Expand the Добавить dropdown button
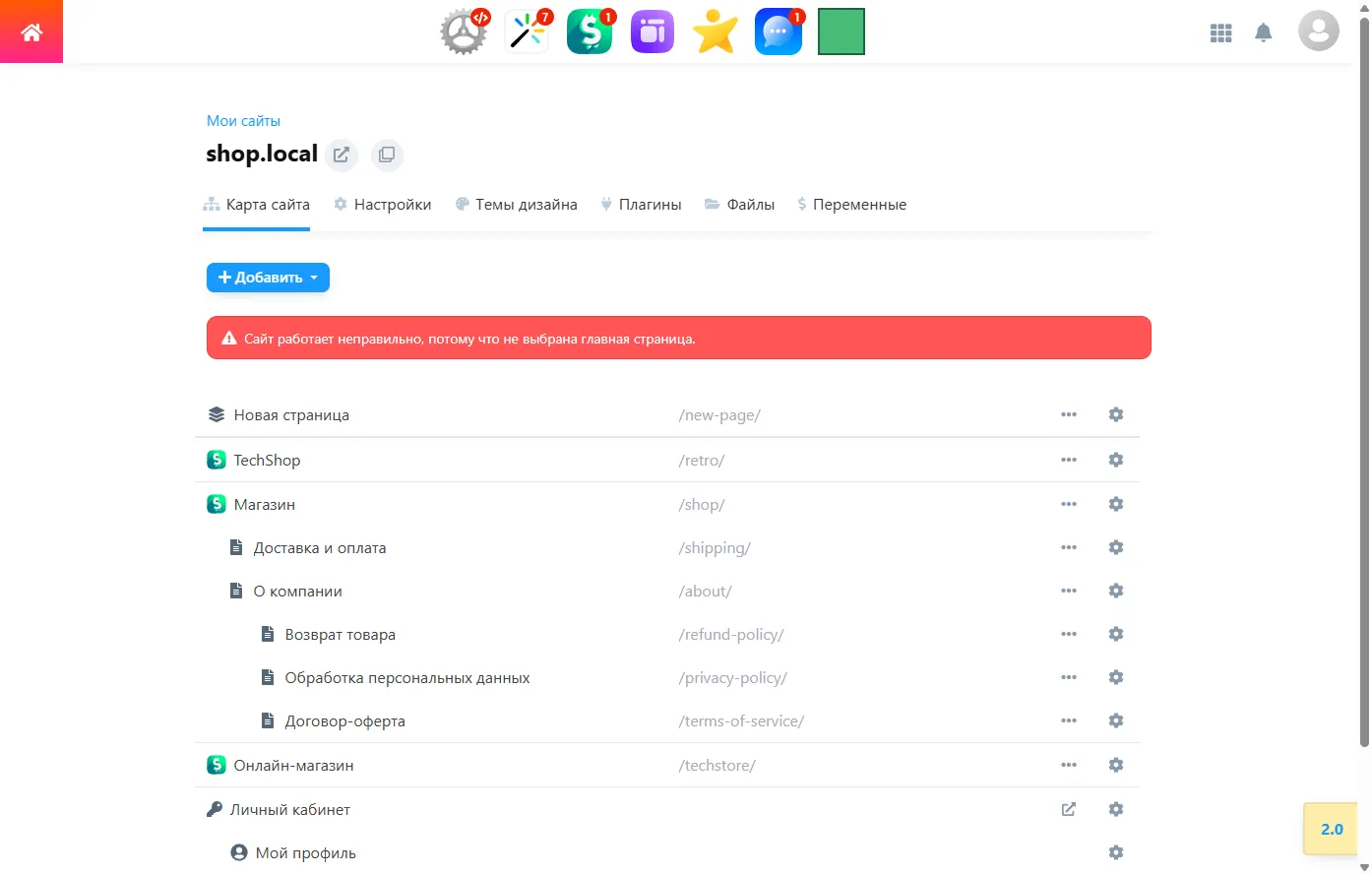Screen dimensions: 1372x875 pyautogui.click(x=268, y=278)
